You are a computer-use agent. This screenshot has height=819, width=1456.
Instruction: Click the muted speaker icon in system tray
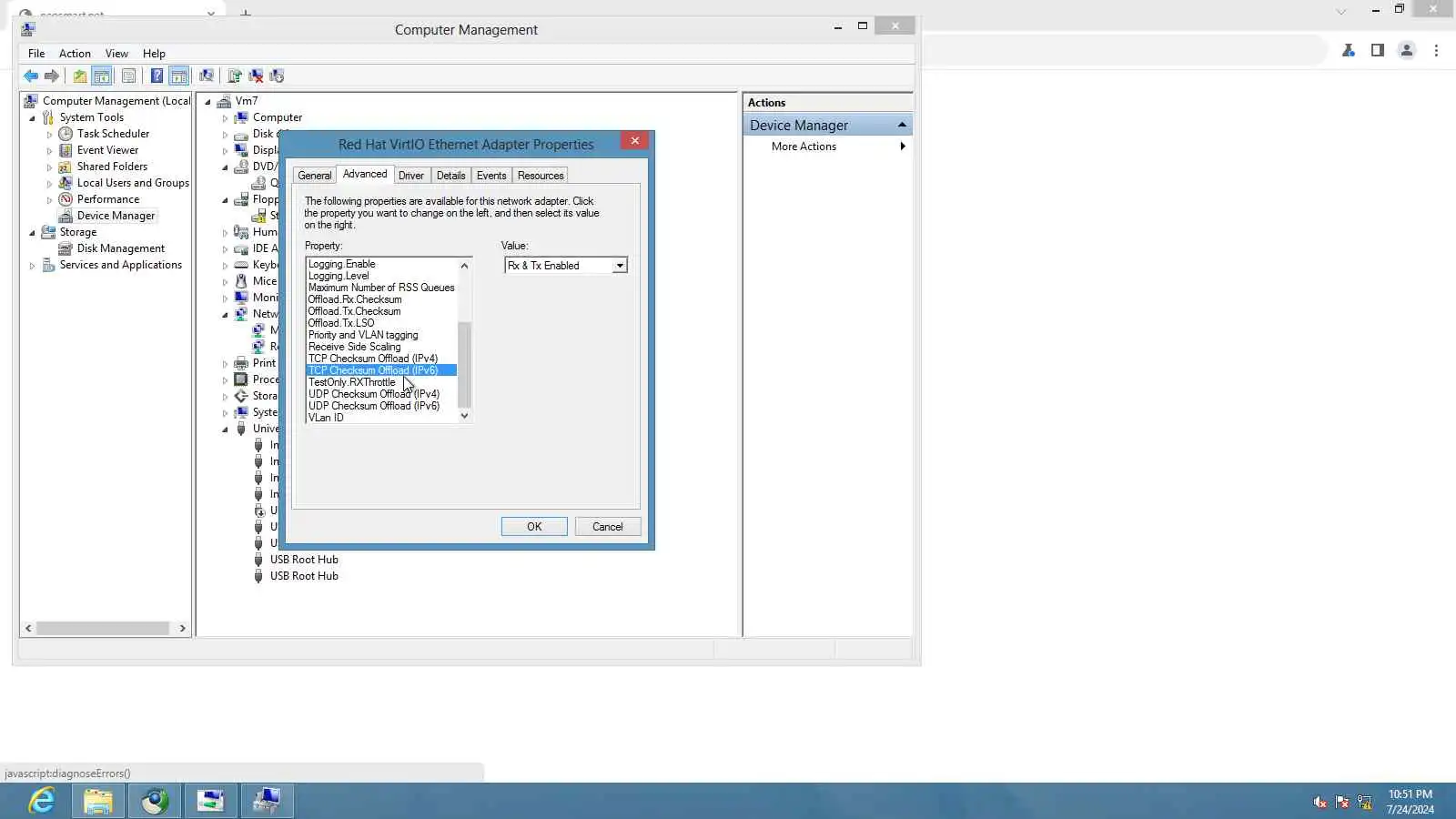1319,802
